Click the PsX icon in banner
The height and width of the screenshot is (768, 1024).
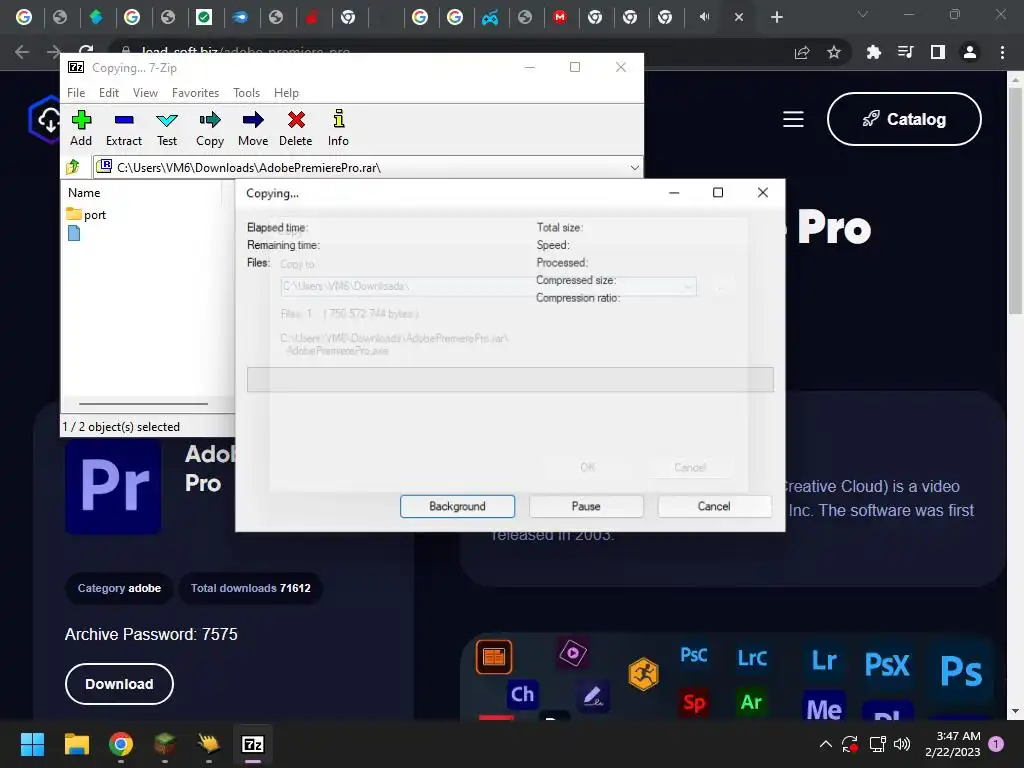tap(886, 665)
